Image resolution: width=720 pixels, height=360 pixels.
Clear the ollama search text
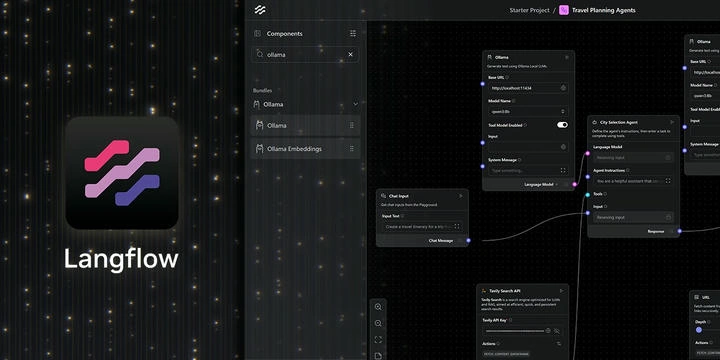350,54
